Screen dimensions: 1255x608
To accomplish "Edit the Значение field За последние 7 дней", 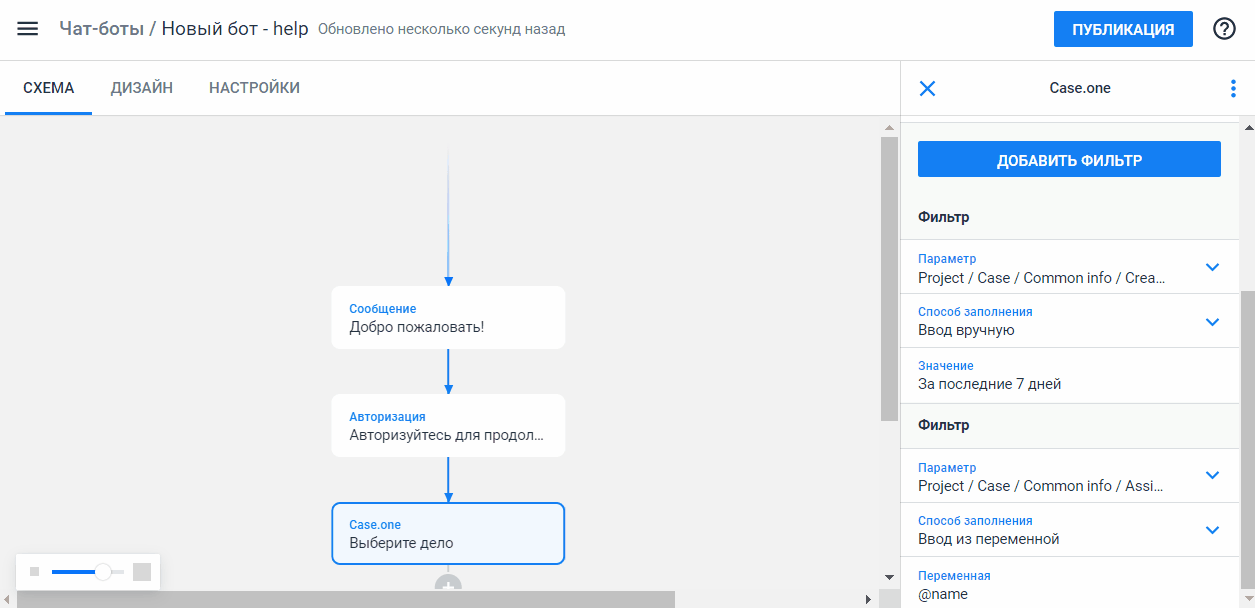I will pyautogui.click(x=1069, y=375).
